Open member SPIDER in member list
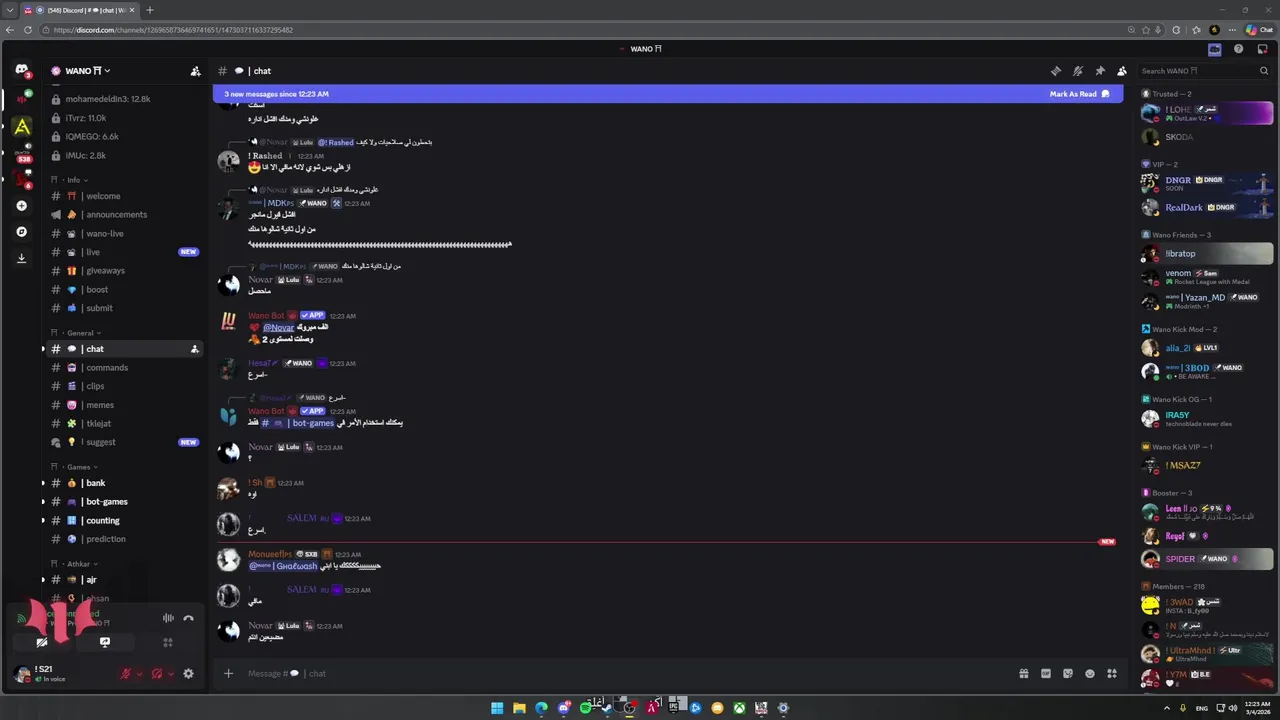Screen dimensions: 1280x720 click(1207, 559)
